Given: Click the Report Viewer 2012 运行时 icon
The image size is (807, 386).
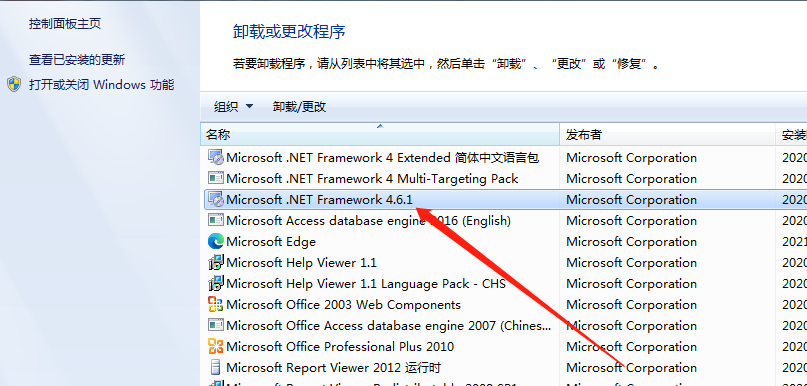Looking at the screenshot, I should coord(216,367).
